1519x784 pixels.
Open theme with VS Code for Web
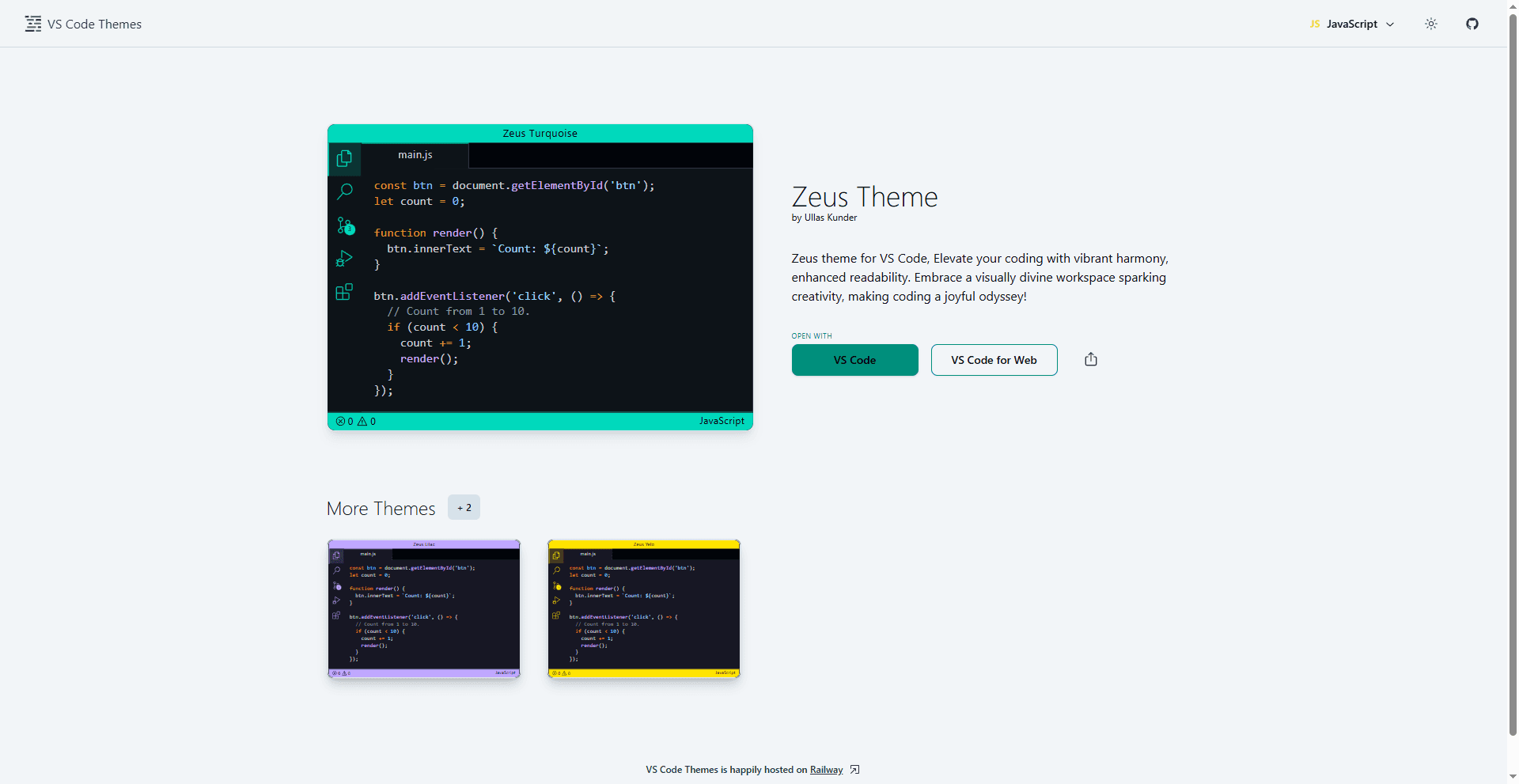point(994,360)
